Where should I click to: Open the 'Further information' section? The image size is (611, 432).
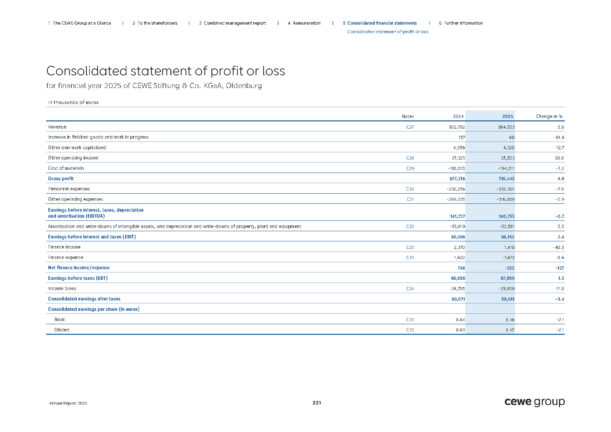tap(464, 21)
